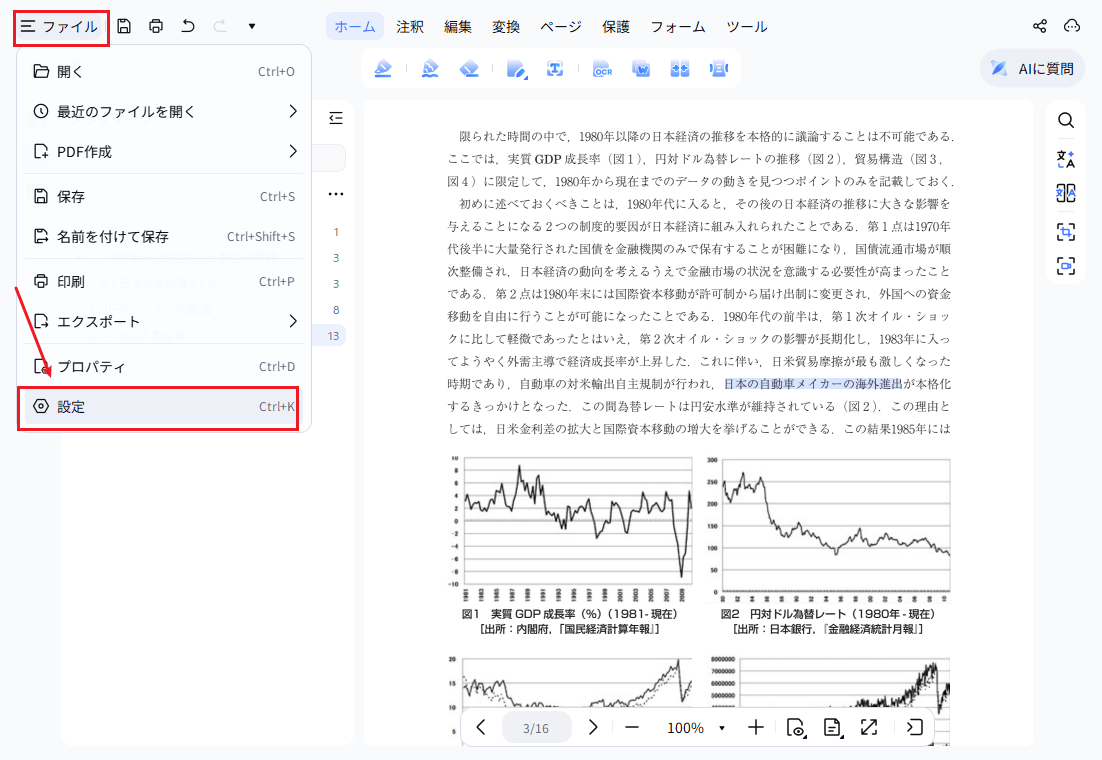Click the 図2 円対ドル為替レート chart
The height and width of the screenshot is (760, 1102).
point(829,528)
